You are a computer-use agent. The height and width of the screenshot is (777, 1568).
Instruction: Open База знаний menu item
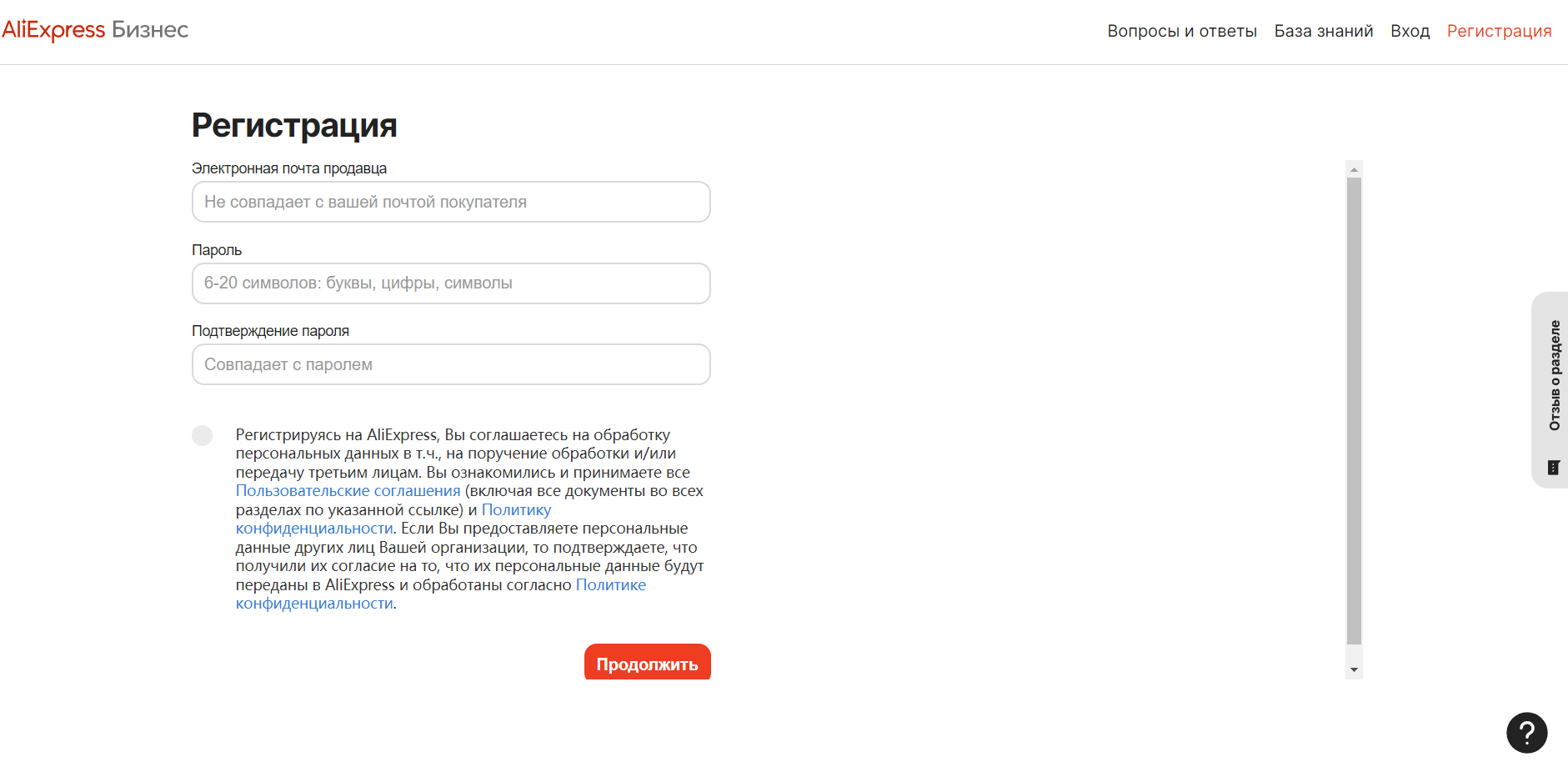(1324, 31)
